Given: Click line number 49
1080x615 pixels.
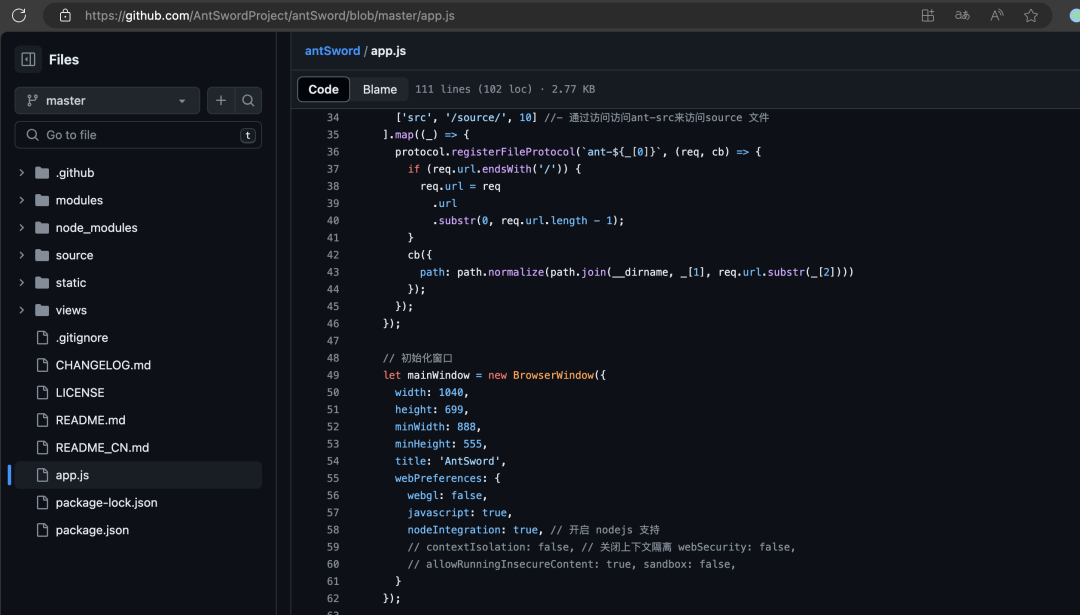Looking at the screenshot, I should [333, 375].
